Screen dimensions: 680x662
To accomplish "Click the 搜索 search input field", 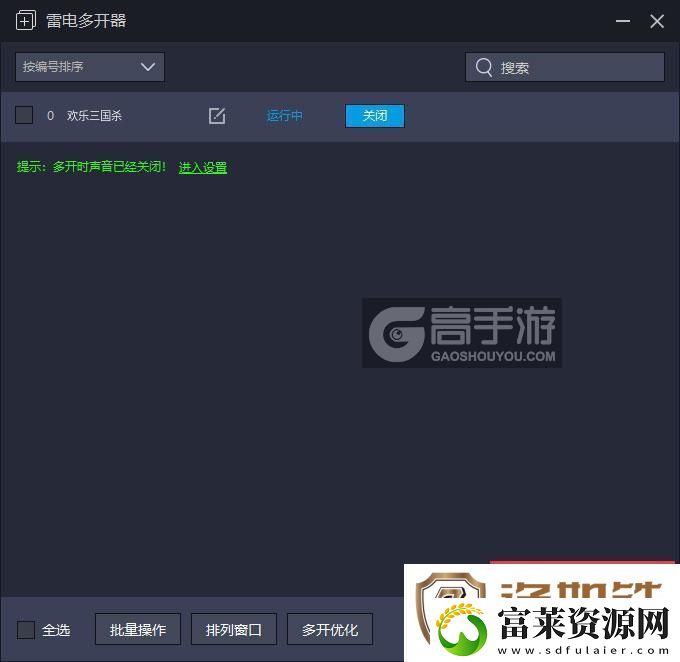I will (x=565, y=67).
